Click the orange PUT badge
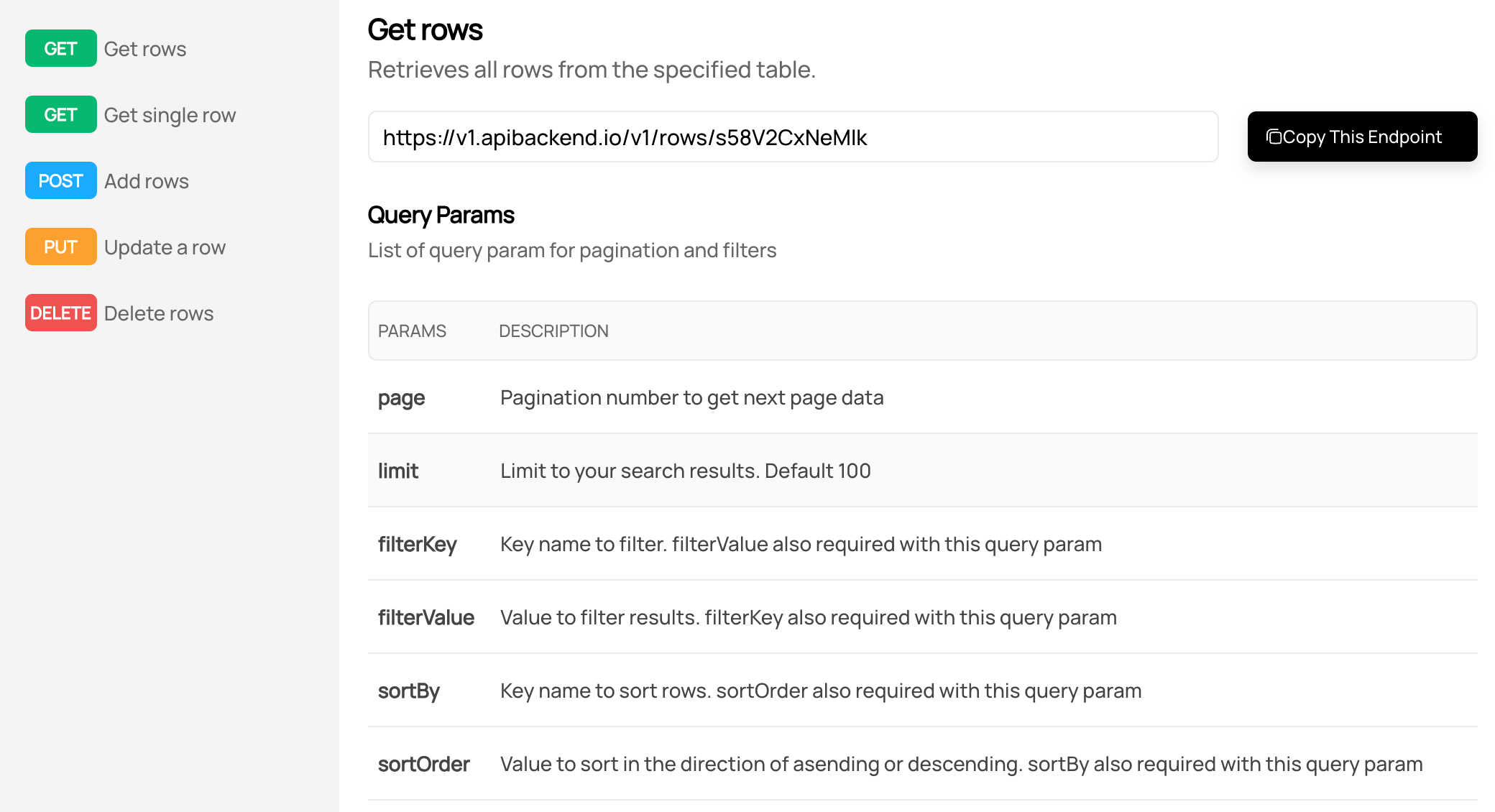The image size is (1495, 812). coord(60,246)
